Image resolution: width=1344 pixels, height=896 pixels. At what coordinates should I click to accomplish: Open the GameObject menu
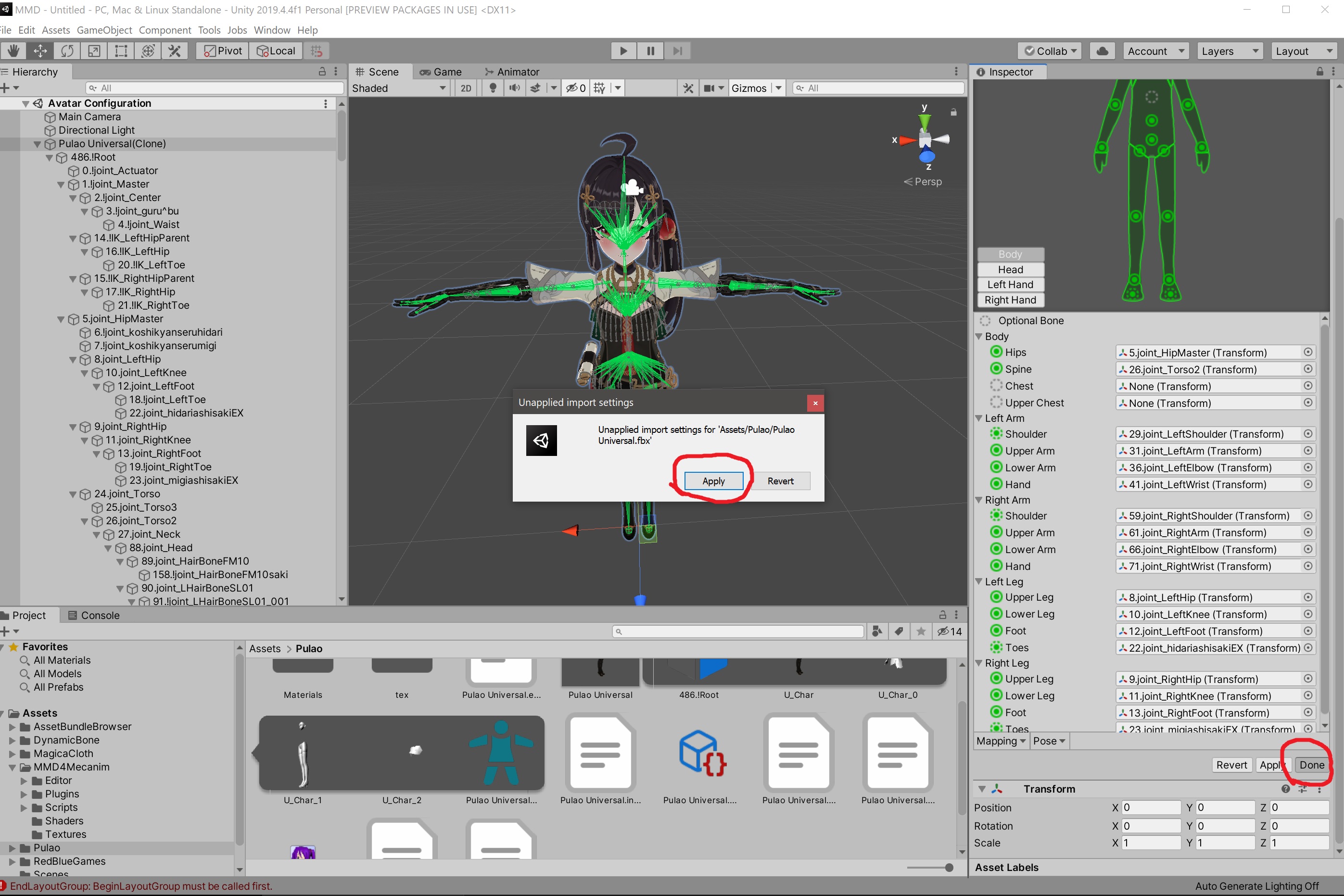click(104, 30)
